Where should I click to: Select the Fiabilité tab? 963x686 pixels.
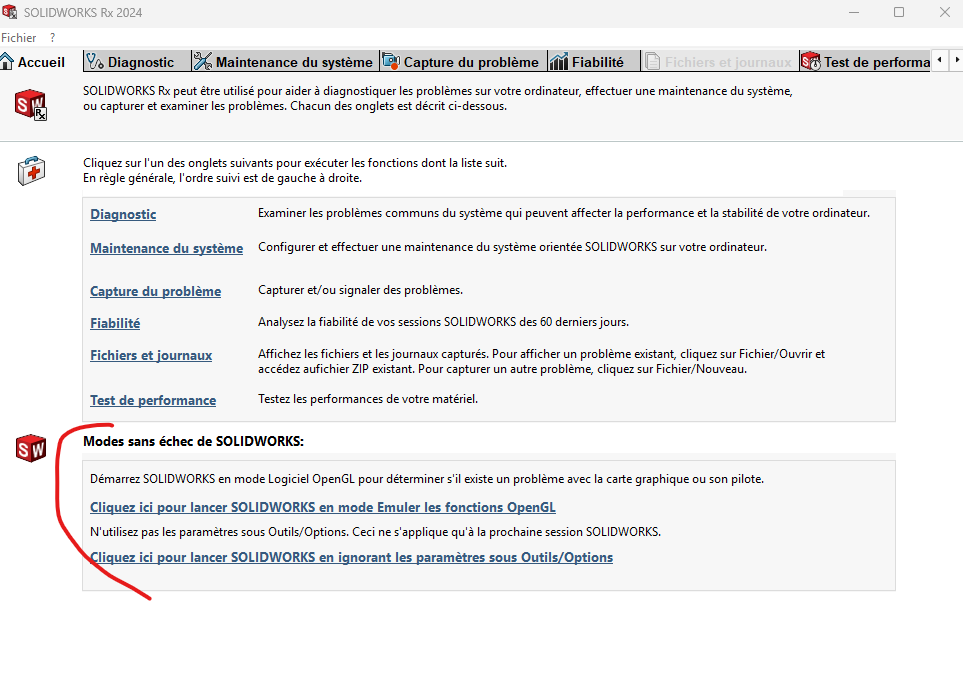[x=588, y=62]
